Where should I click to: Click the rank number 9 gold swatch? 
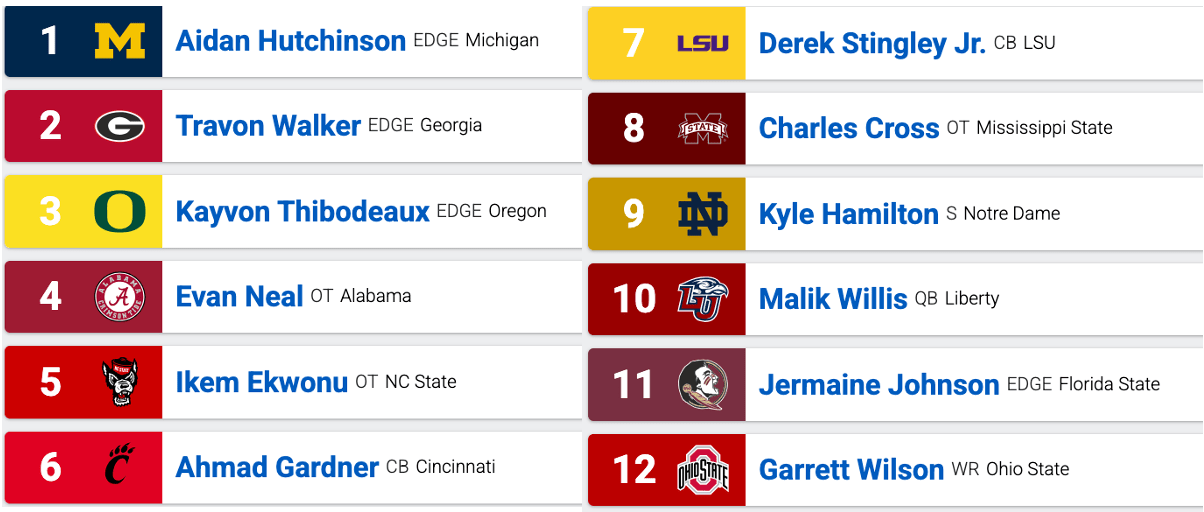coord(634,213)
